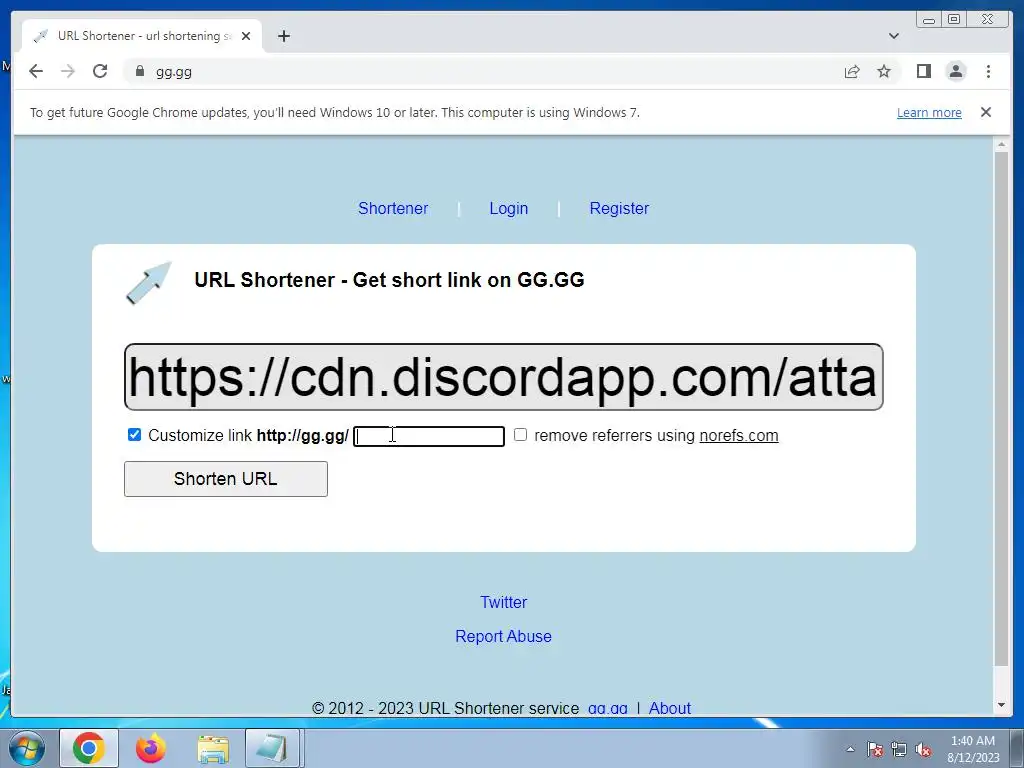Image resolution: width=1024 pixels, height=768 pixels.
Task: Go to the Login page
Action: coord(508,208)
